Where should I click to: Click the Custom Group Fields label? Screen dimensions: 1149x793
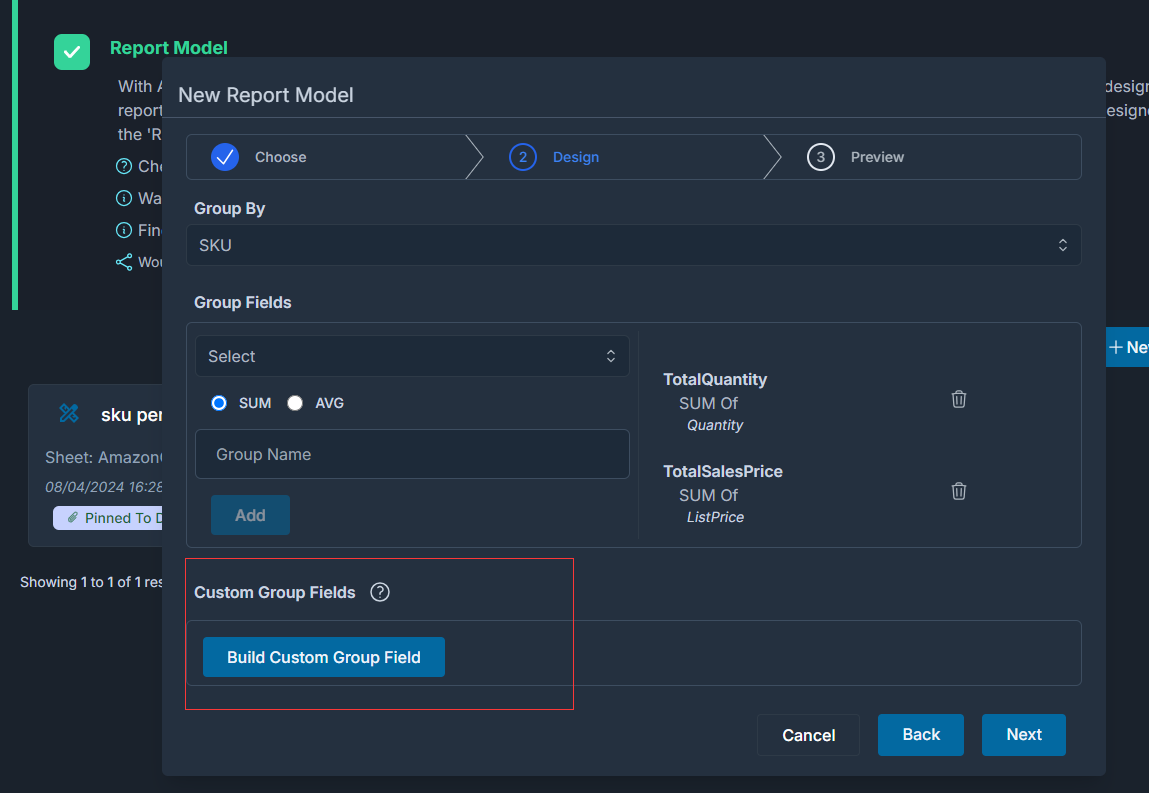tap(275, 592)
